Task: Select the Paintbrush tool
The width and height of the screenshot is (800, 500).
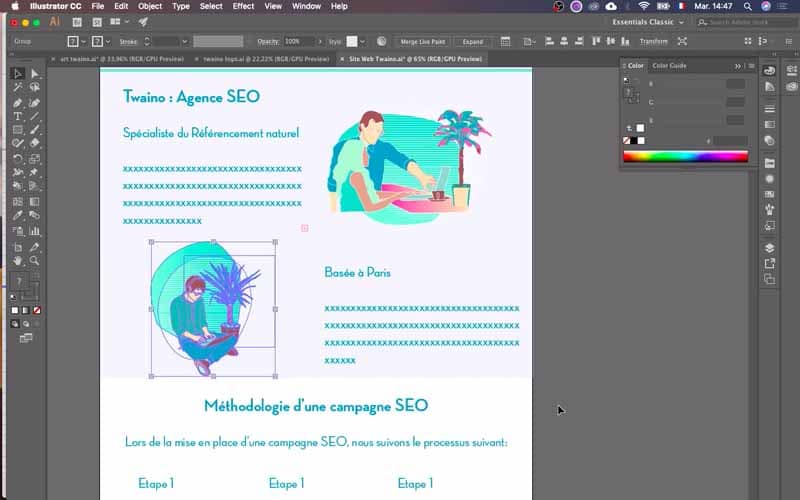Action: [x=35, y=130]
